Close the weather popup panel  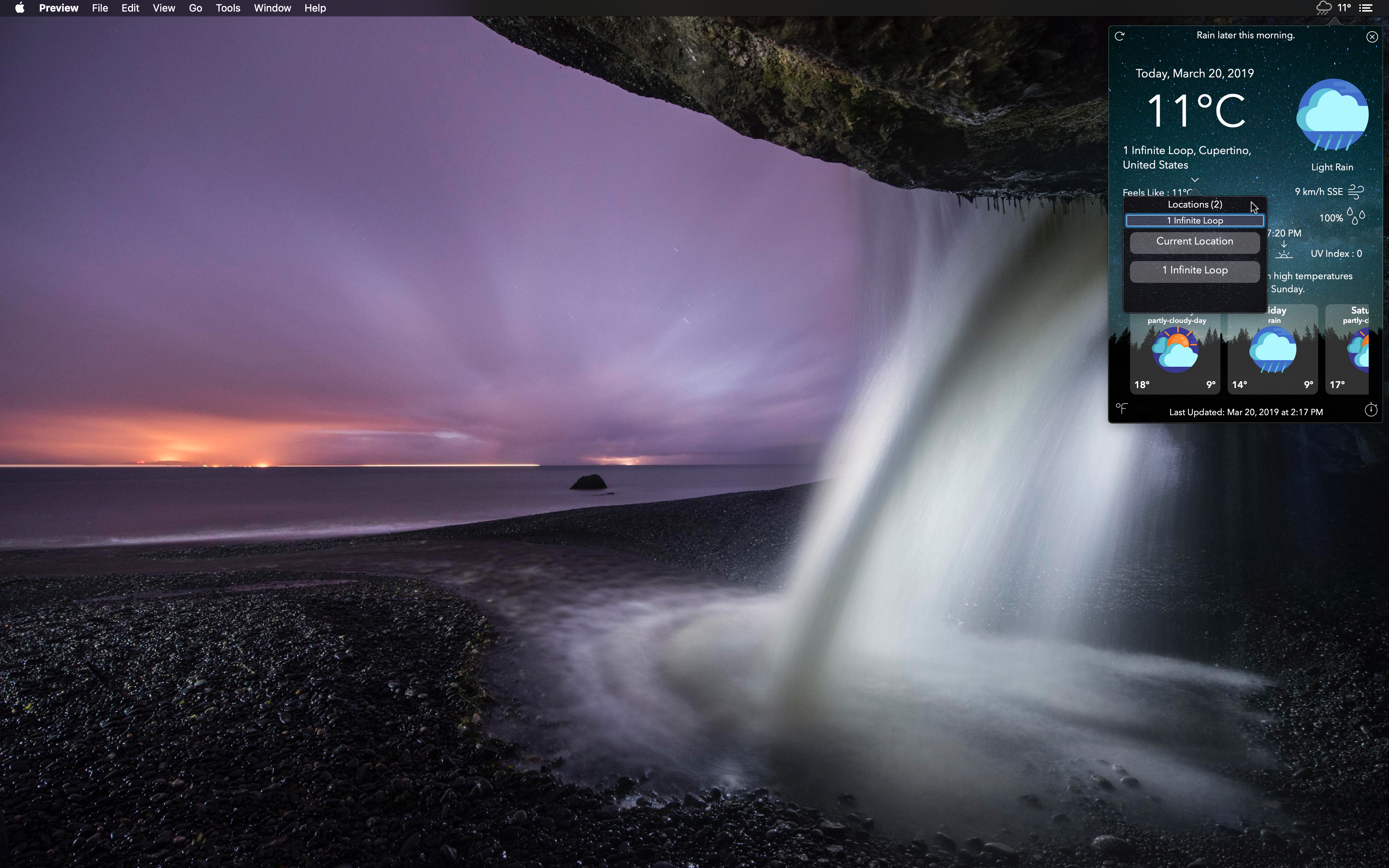[x=1372, y=37]
